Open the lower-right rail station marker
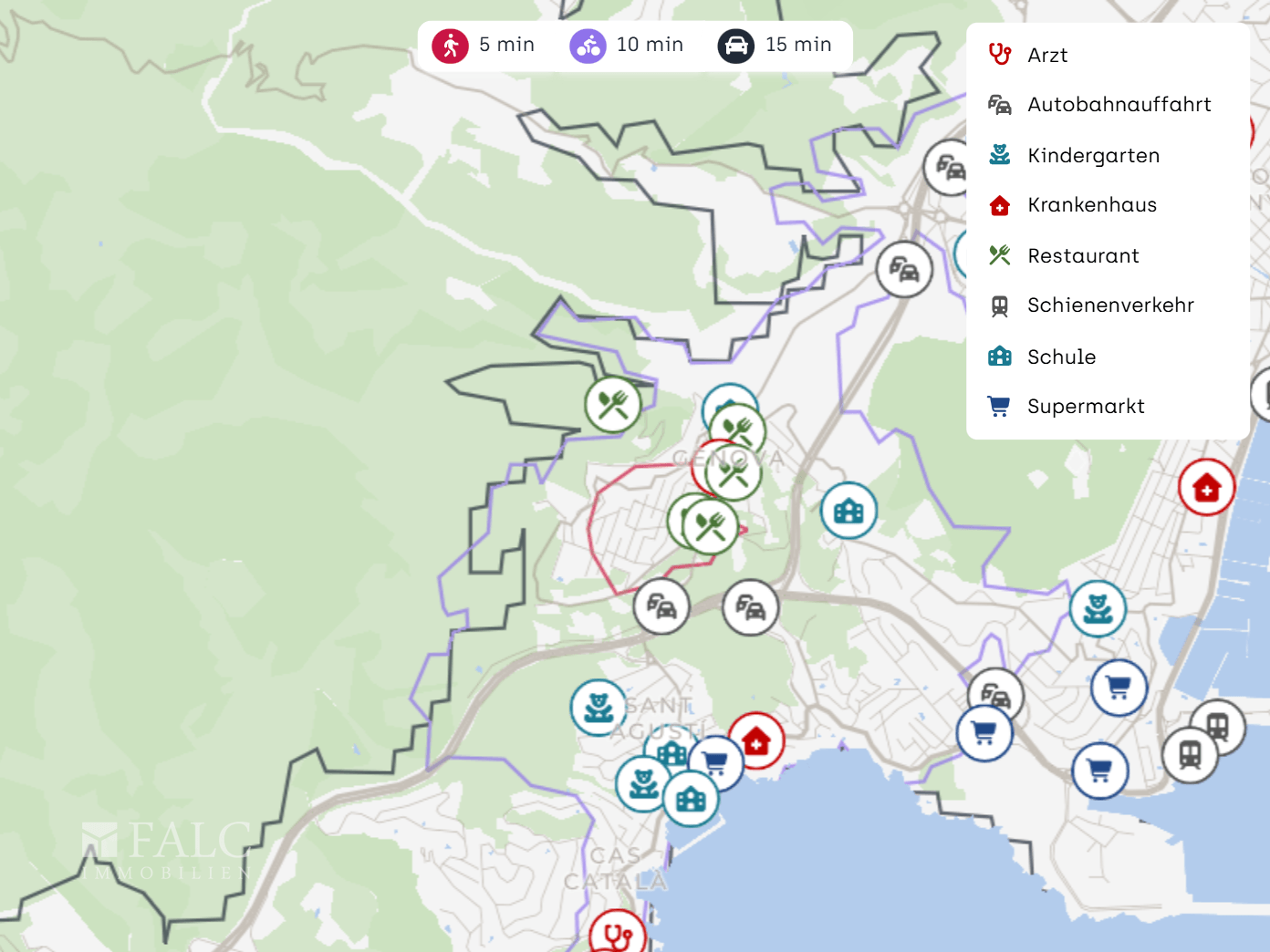 (1190, 755)
